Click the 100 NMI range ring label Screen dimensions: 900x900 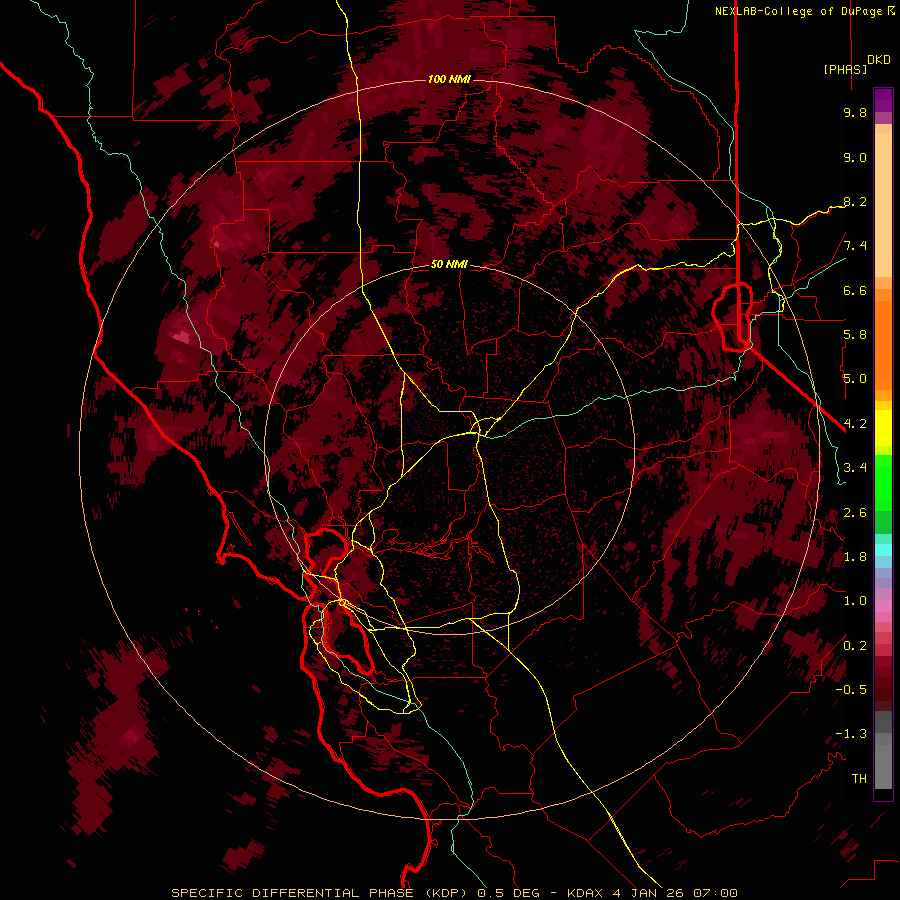tap(449, 79)
